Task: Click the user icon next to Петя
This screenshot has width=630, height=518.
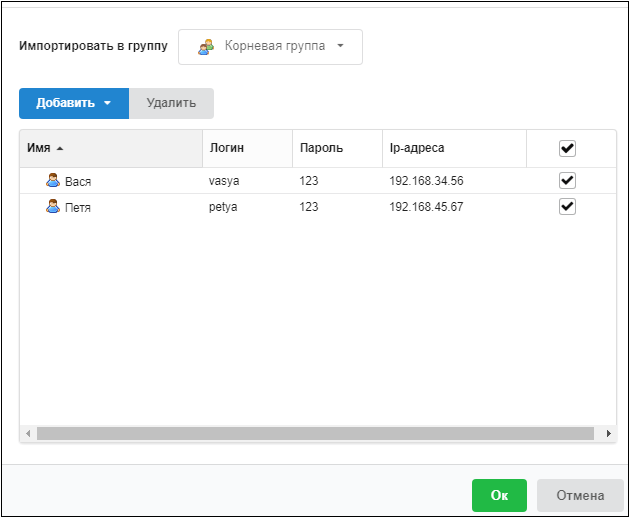Action: (53, 207)
